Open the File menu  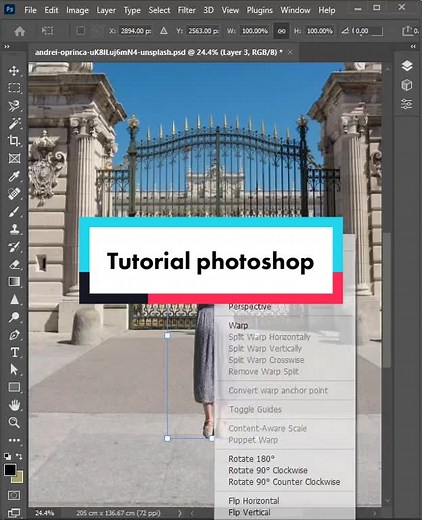[30, 10]
